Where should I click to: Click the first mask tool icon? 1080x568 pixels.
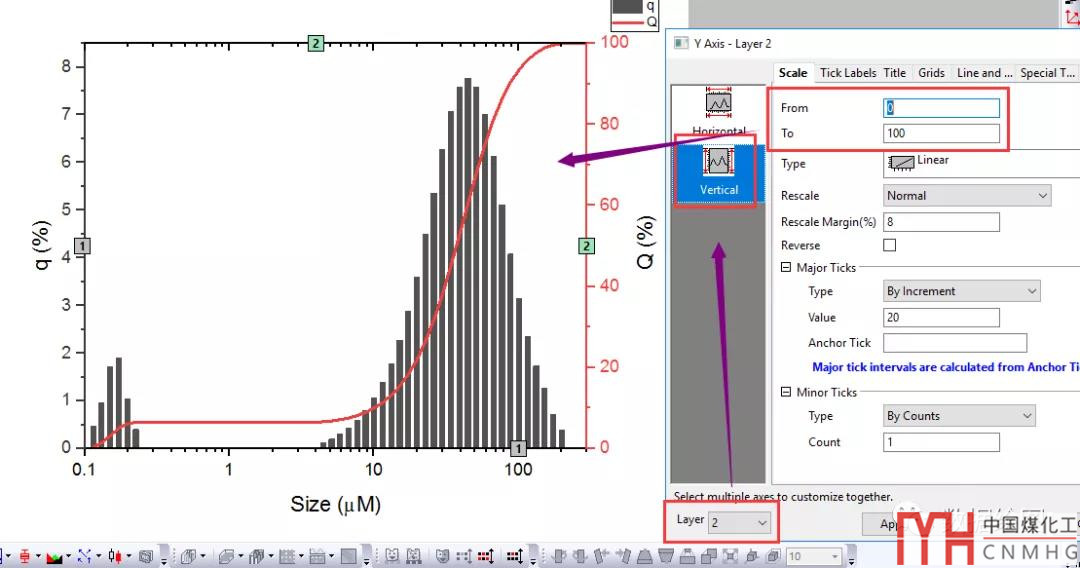(x=392, y=555)
